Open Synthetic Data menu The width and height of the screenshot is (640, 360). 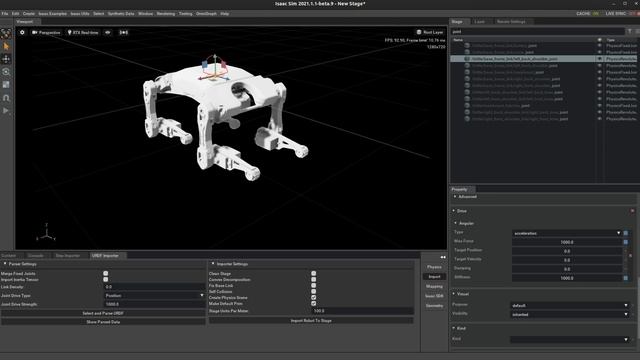121,13
